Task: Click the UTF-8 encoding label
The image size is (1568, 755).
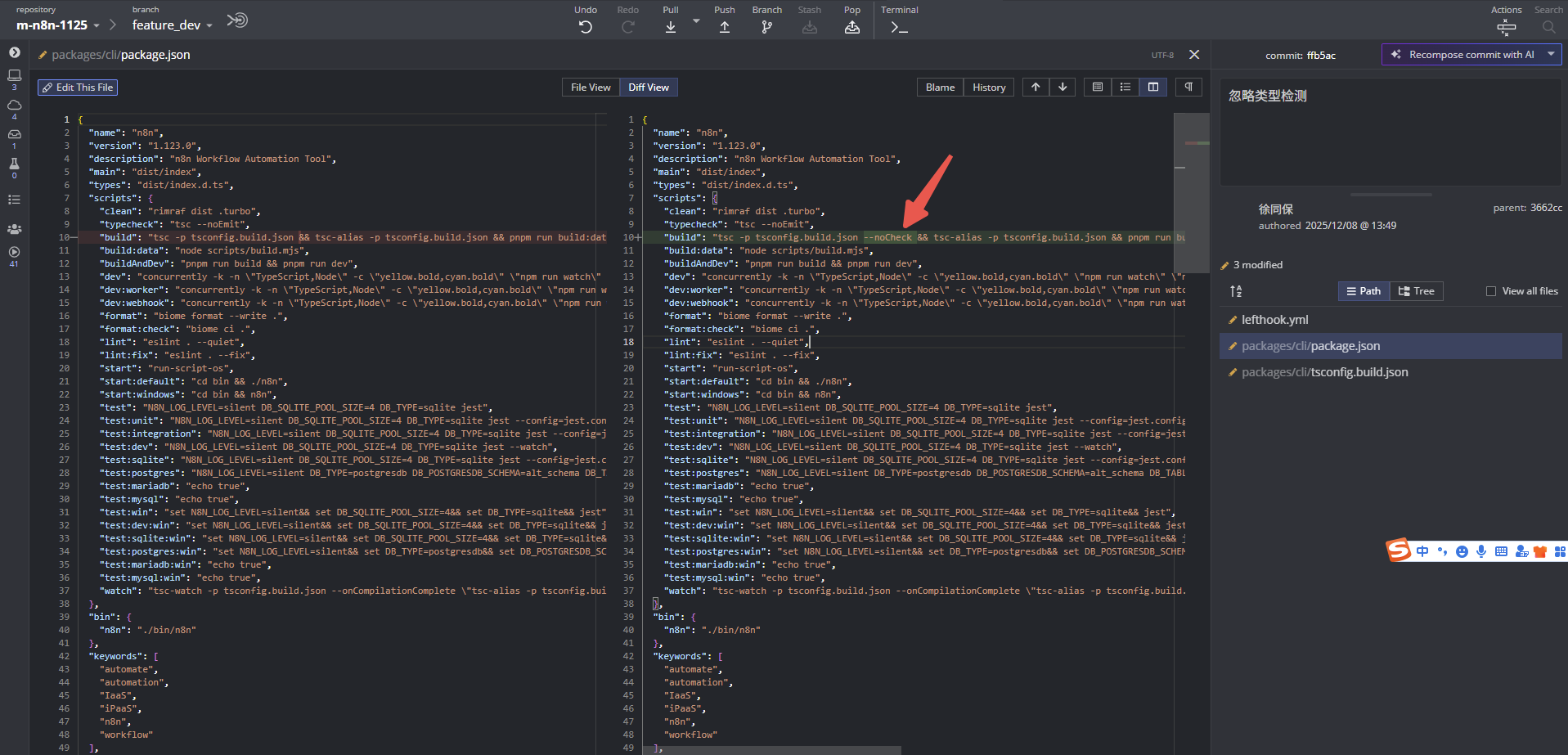Action: (1162, 56)
